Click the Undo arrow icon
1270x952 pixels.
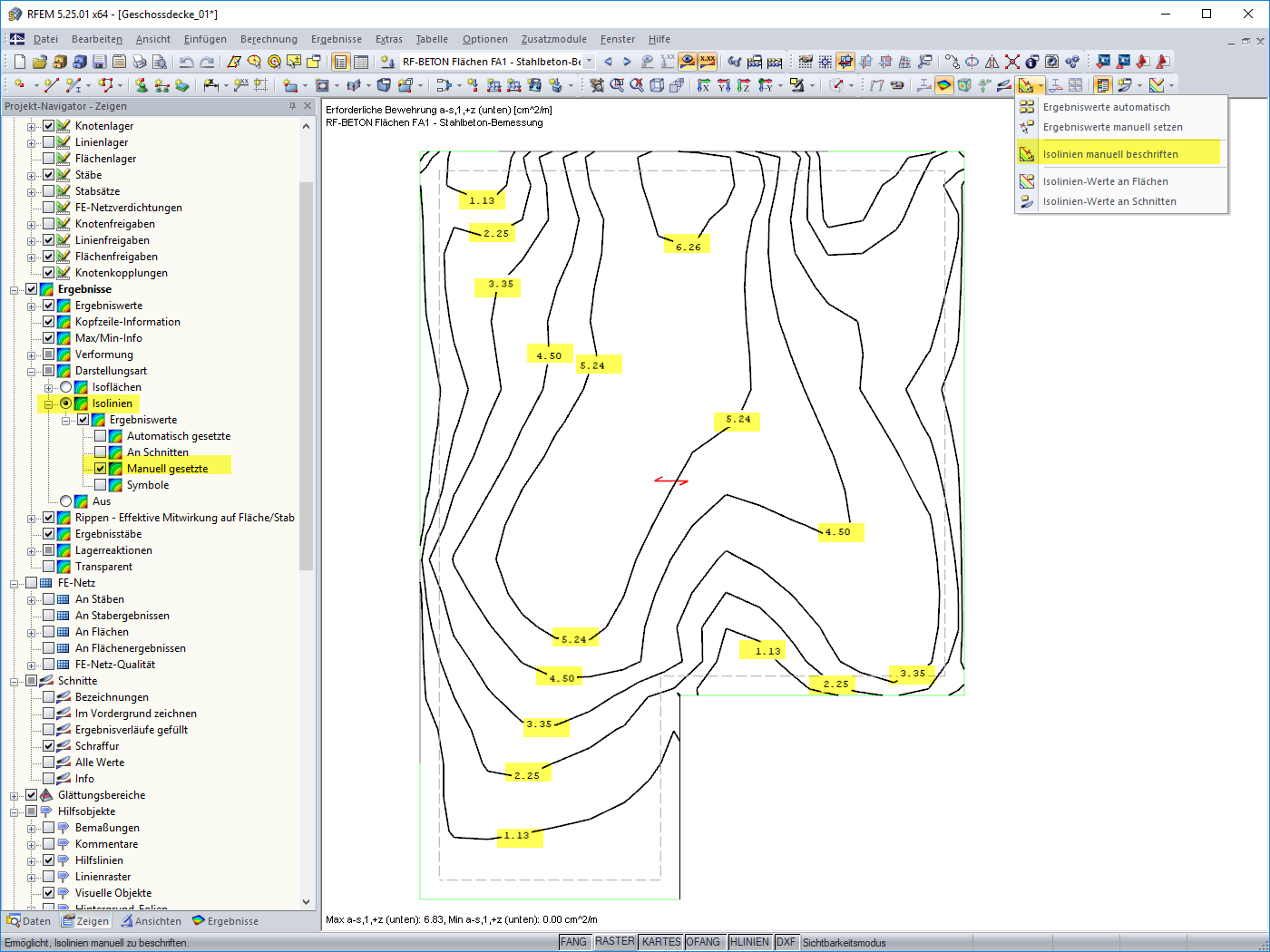click(186, 62)
